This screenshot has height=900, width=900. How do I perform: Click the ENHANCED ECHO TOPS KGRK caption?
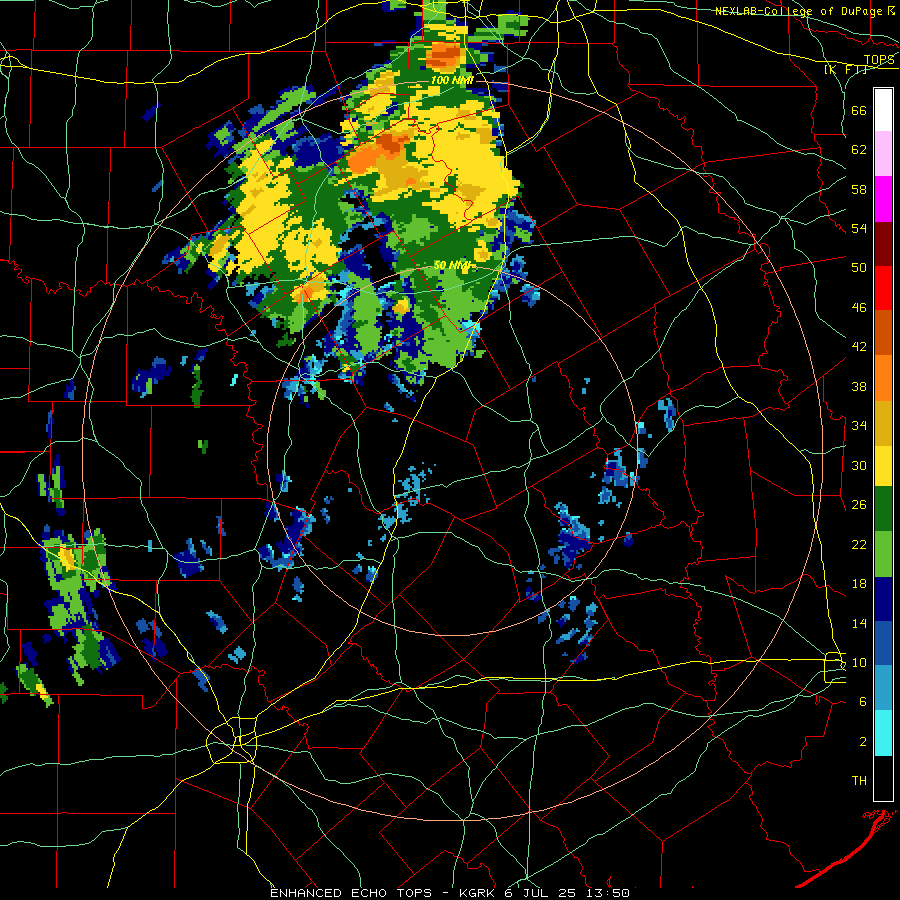(450, 893)
